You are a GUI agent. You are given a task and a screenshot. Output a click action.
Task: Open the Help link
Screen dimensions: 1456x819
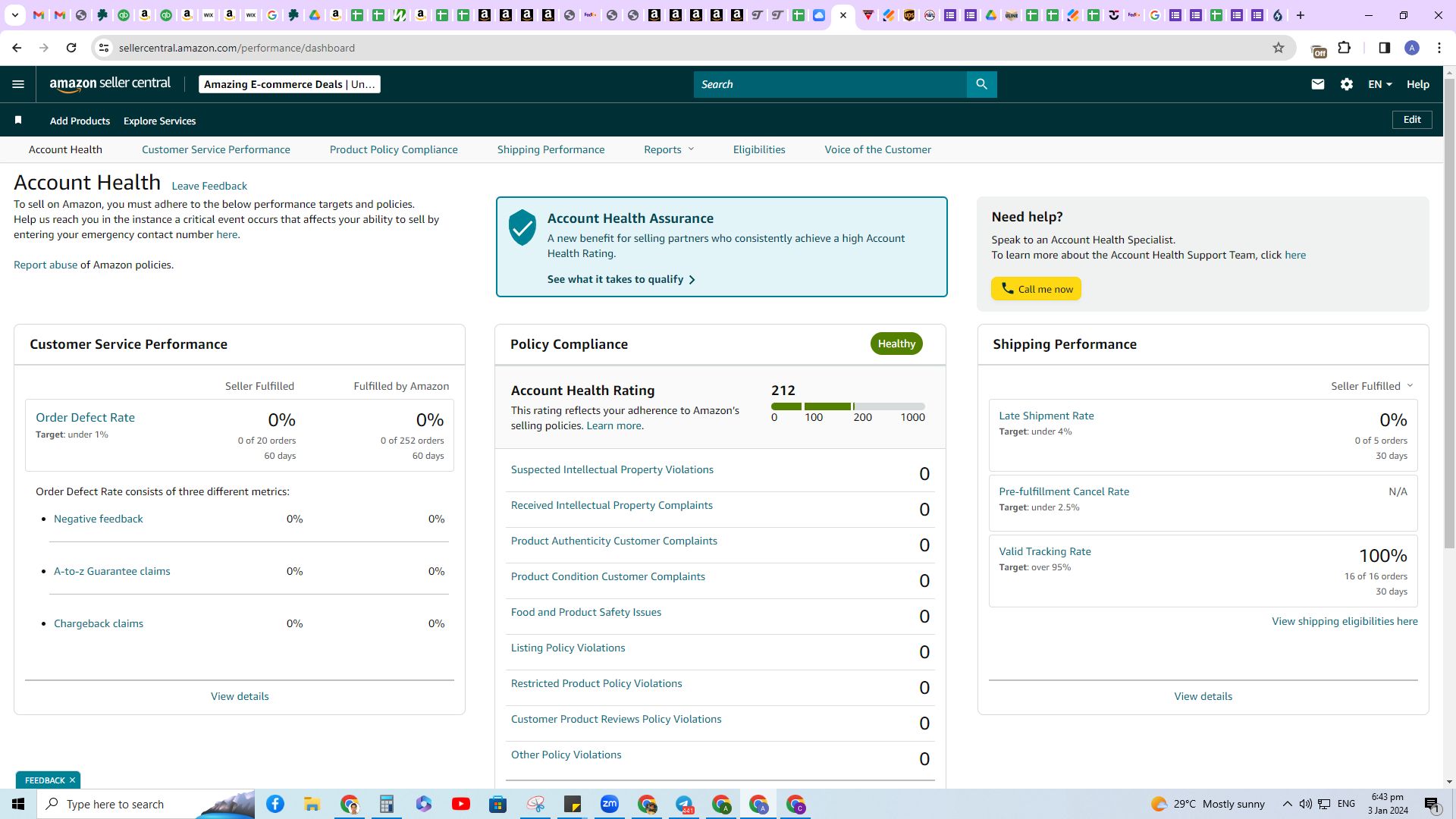1418,84
